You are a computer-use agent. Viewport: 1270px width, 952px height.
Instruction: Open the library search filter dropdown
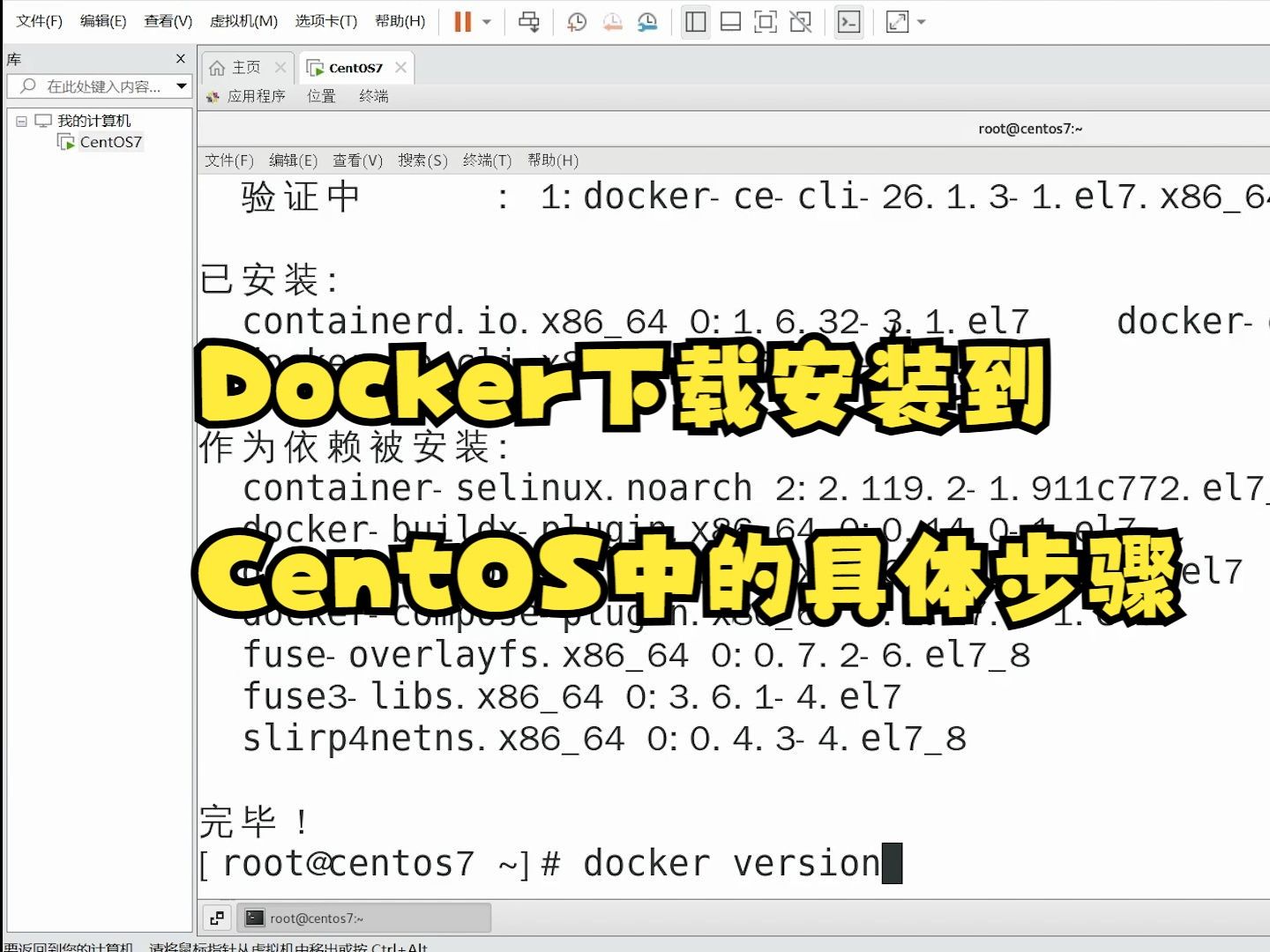(182, 86)
